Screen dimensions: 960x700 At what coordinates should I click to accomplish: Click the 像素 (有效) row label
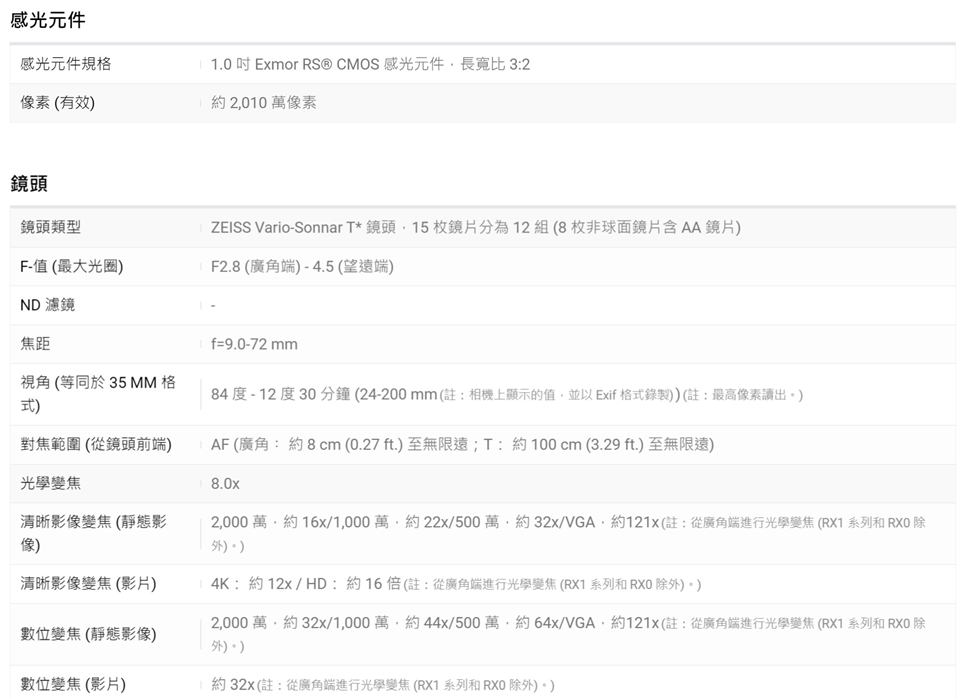58,102
